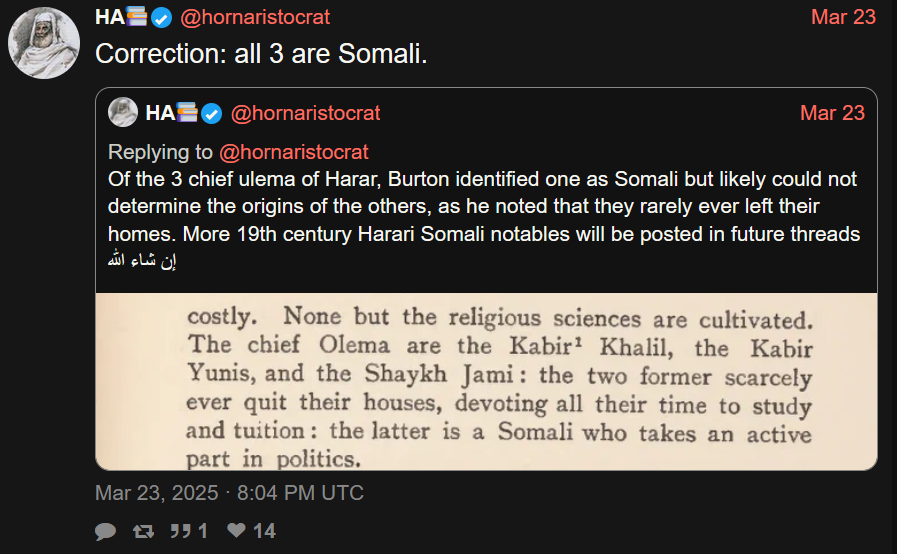The width and height of the screenshot is (897, 554).
Task: Click the top-right Mar 23 date of main tweet
Action: (x=843, y=18)
